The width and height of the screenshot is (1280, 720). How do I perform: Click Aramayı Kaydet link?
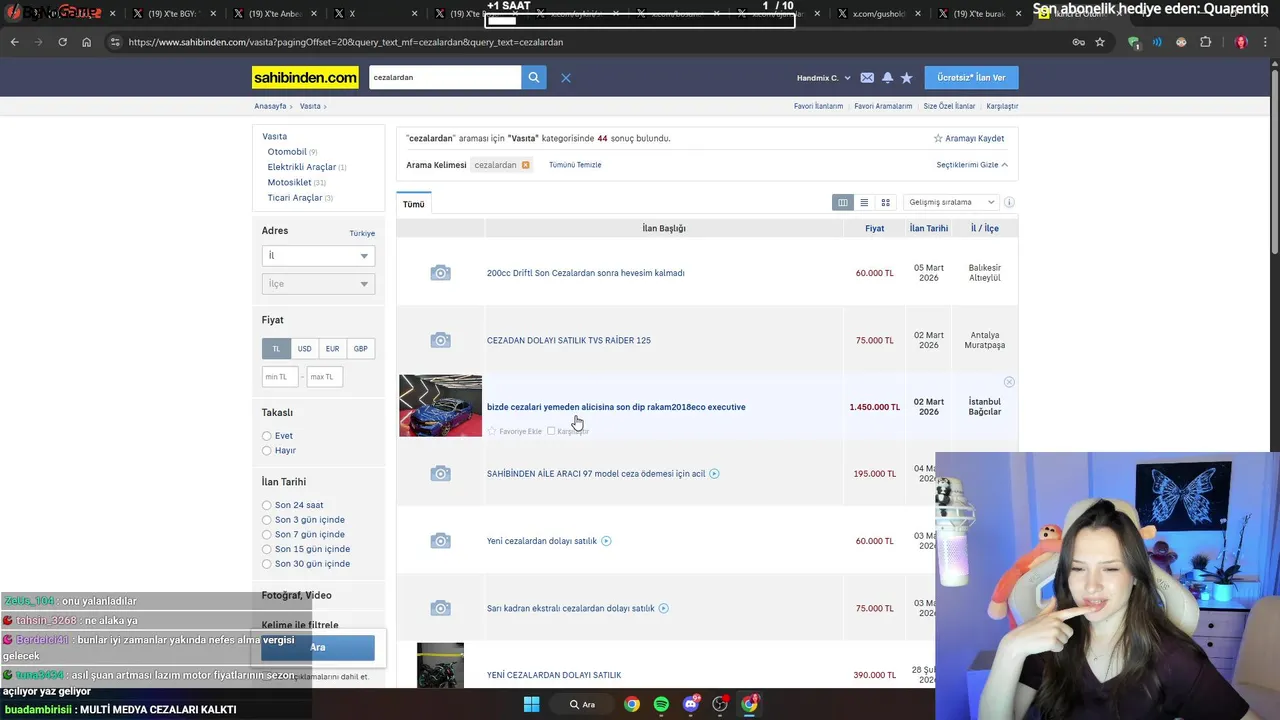pos(969,139)
